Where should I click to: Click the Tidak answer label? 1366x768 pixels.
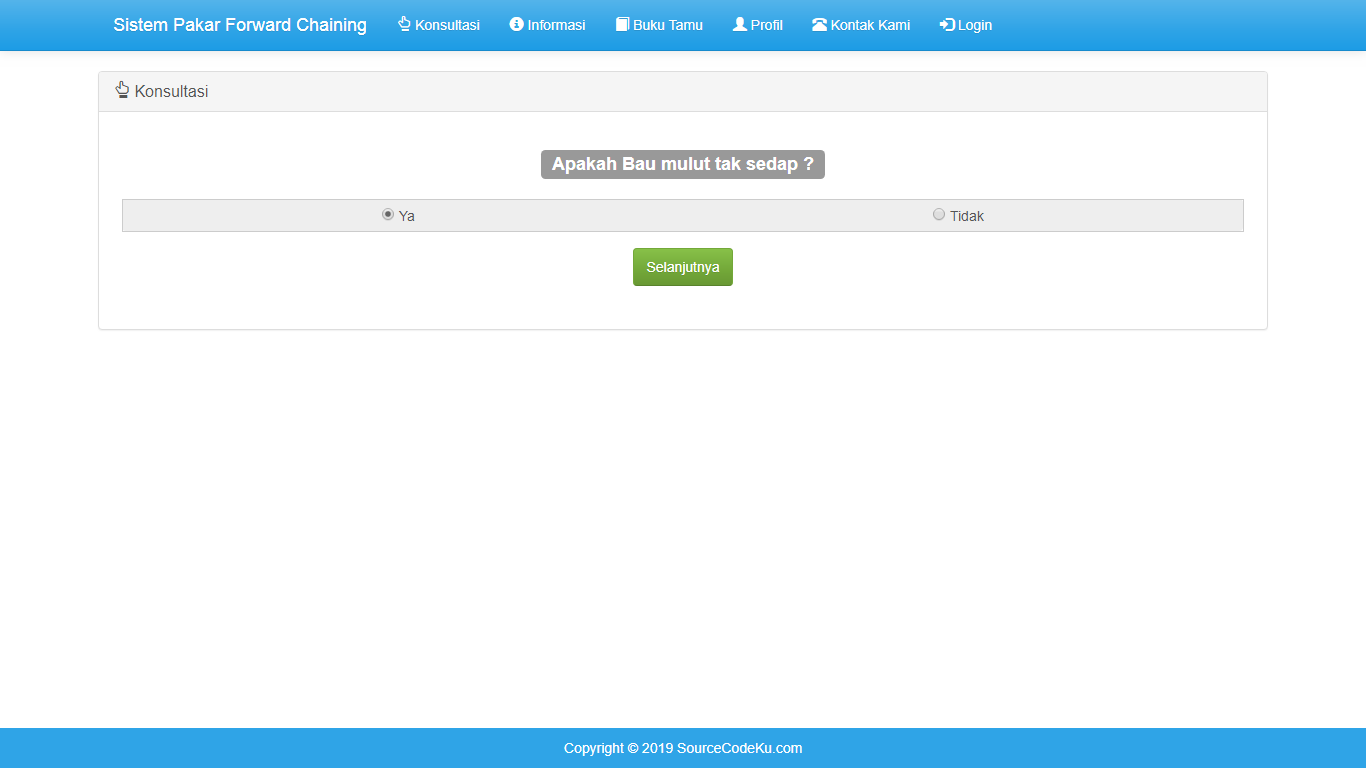tap(967, 216)
